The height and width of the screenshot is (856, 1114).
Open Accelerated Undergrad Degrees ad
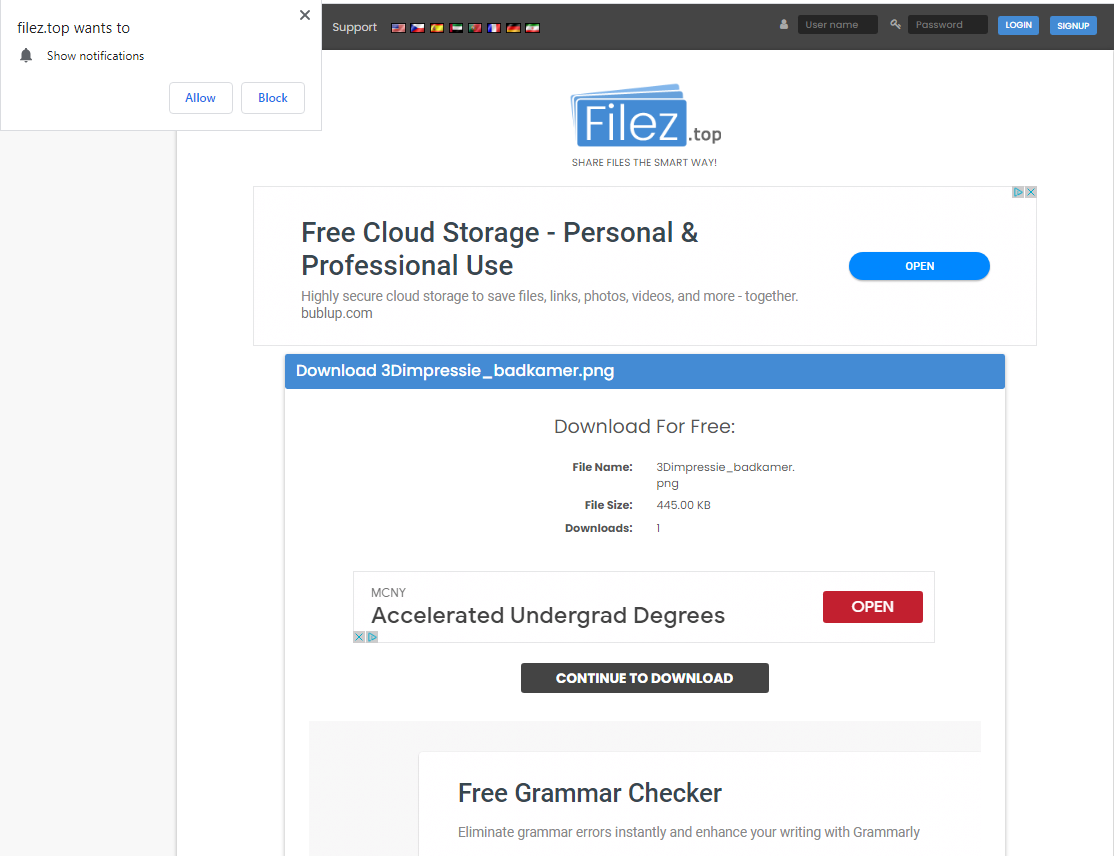pos(548,615)
